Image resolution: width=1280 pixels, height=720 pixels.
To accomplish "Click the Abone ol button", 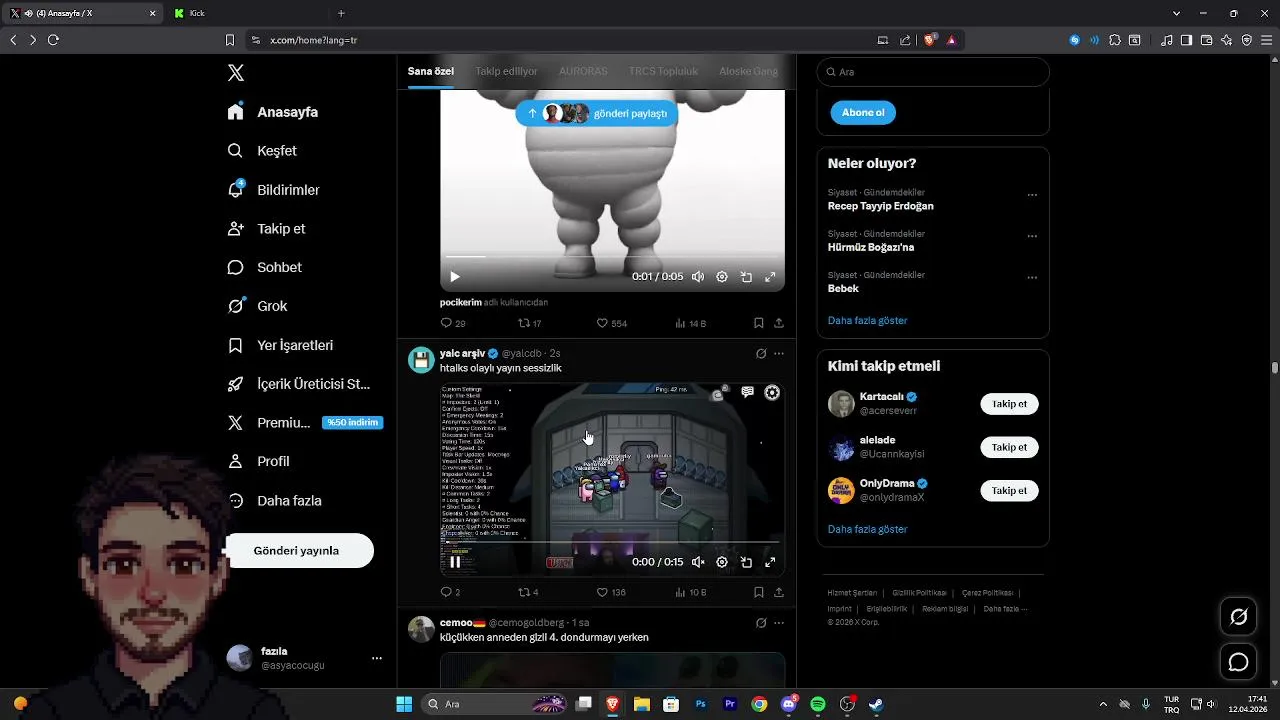I will [x=863, y=113].
